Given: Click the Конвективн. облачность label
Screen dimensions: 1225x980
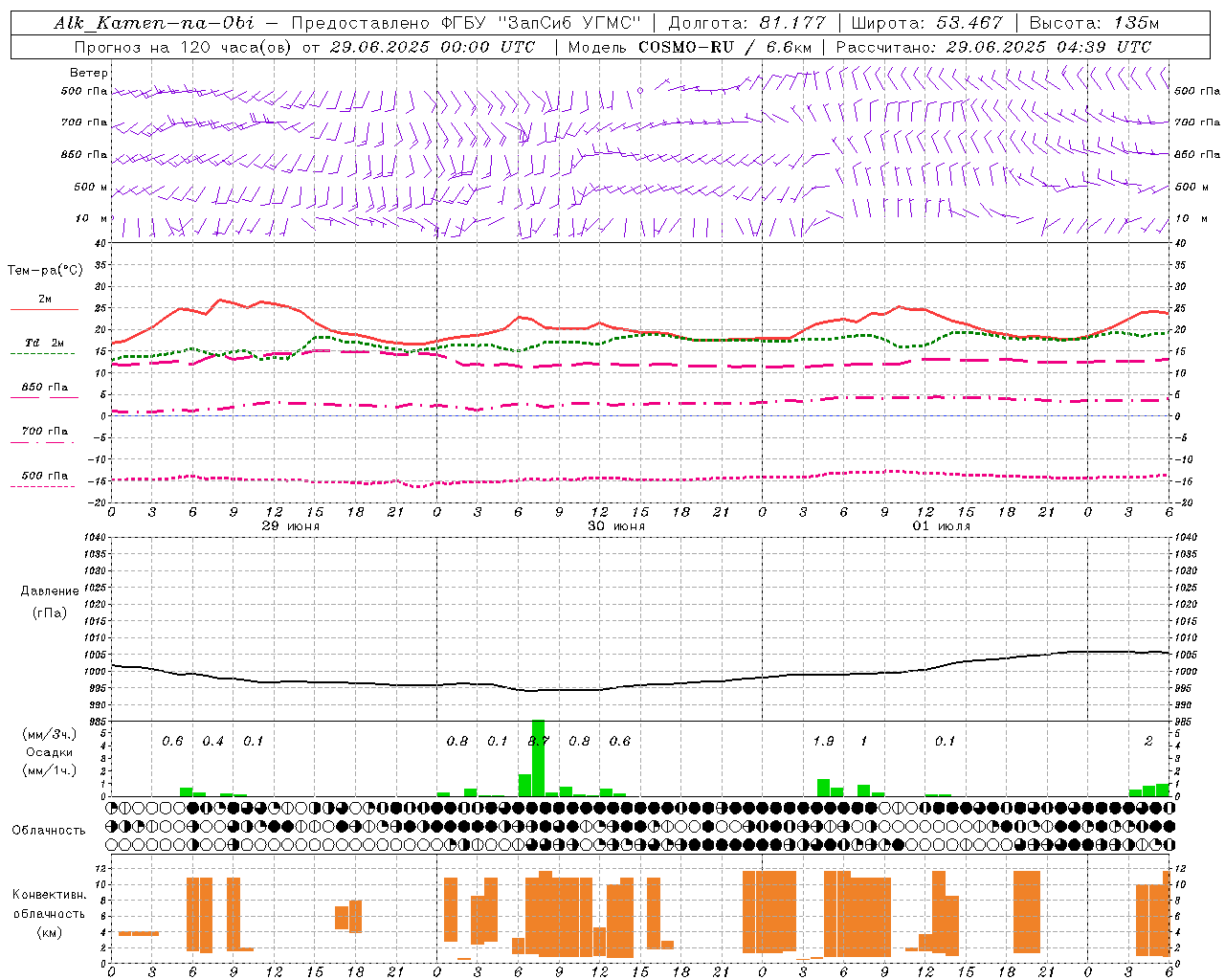Looking at the screenshot, I should [49, 903].
